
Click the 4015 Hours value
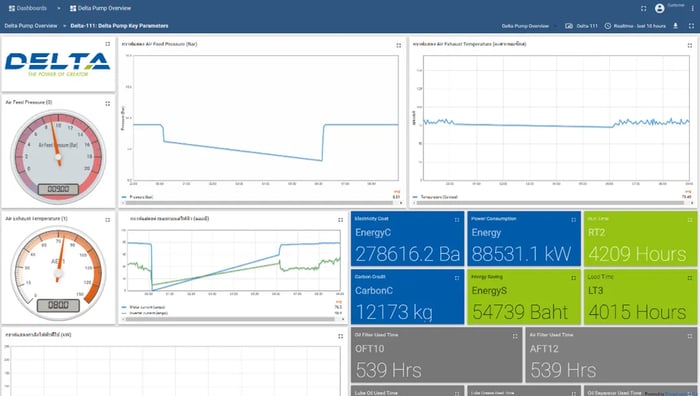[x=637, y=312]
